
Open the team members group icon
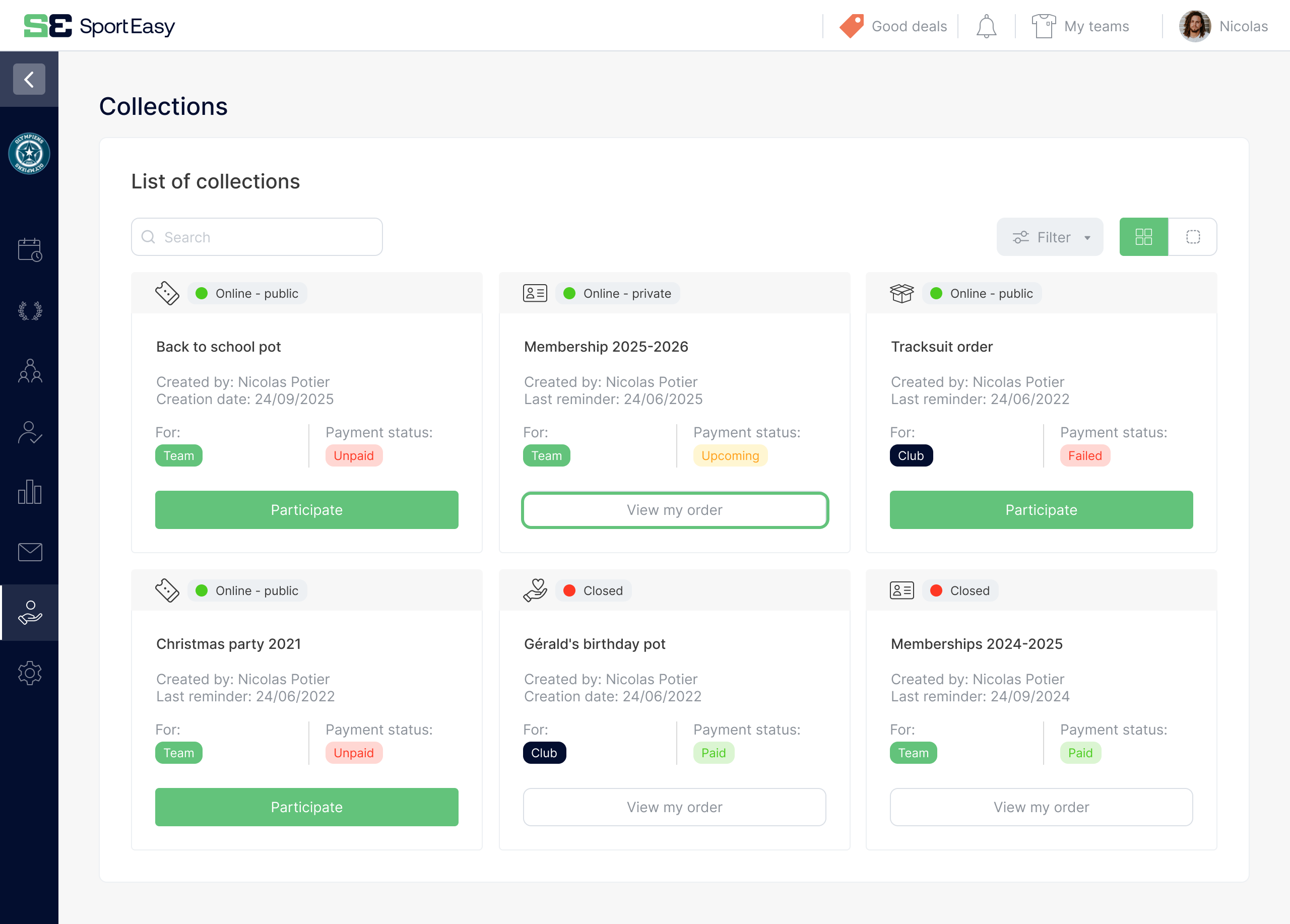(30, 371)
